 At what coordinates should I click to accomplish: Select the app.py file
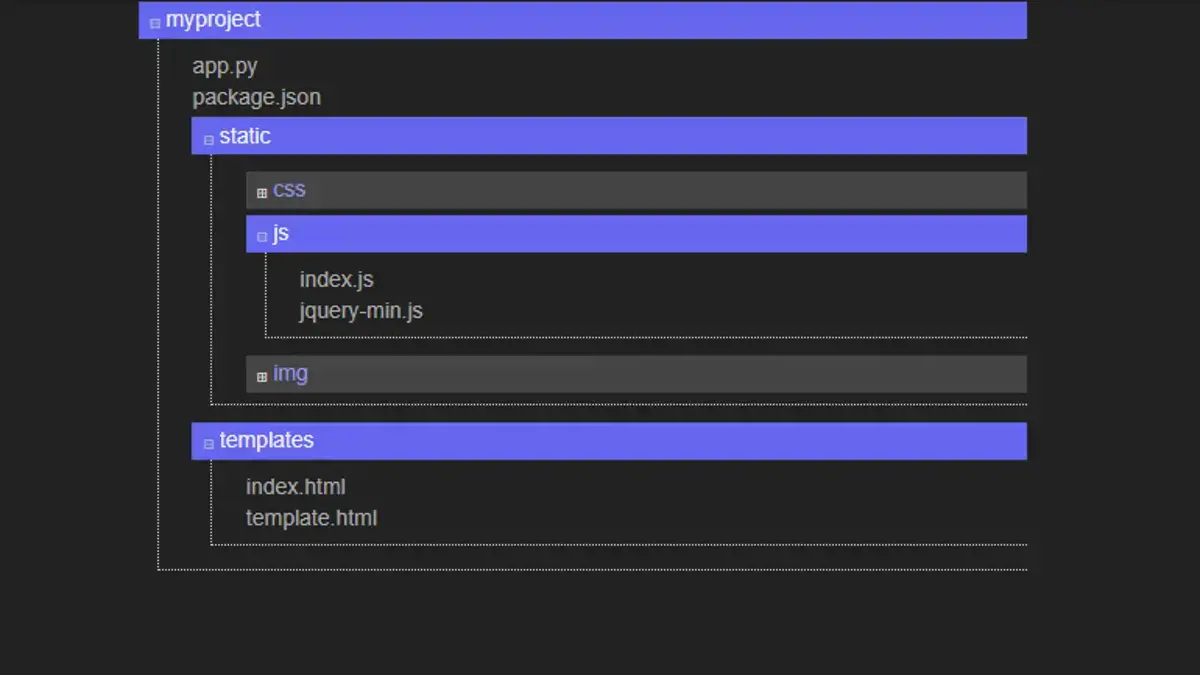[x=225, y=66]
